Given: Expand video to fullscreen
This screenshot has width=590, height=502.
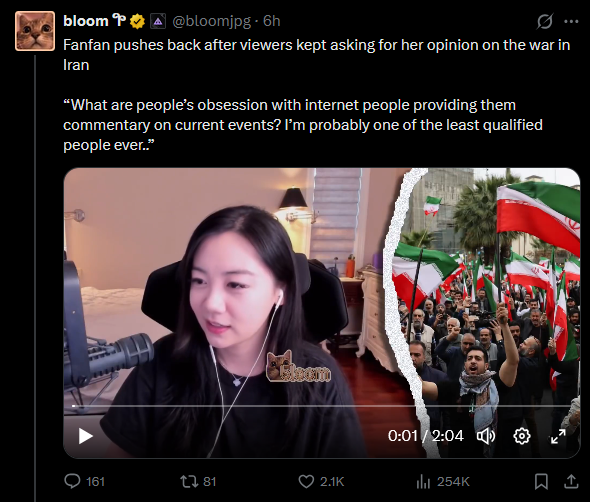Looking at the screenshot, I should (558, 436).
